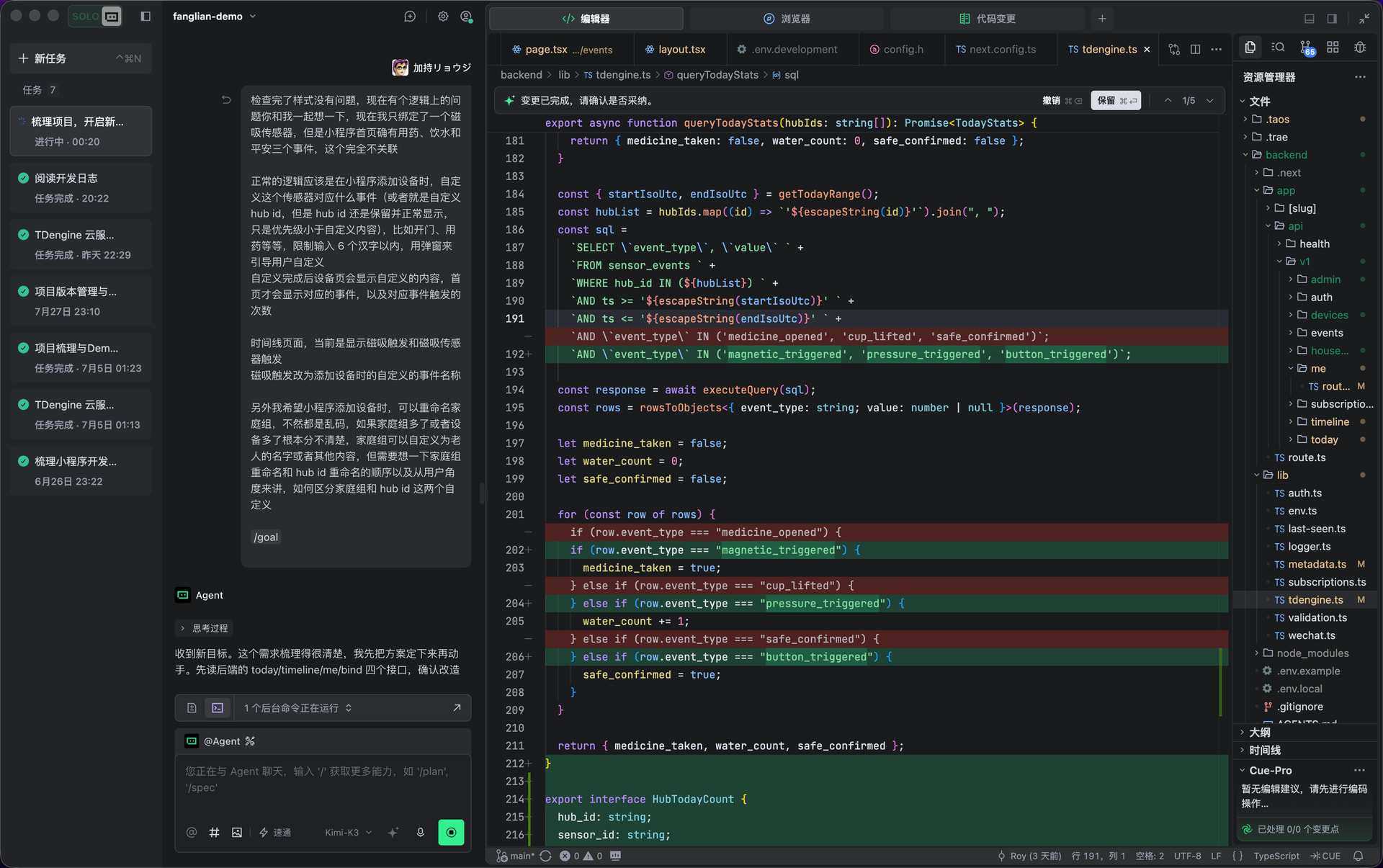Viewport: 1383px width, 868px height.
Task: Expand the node_modules folder
Action: [1312, 653]
